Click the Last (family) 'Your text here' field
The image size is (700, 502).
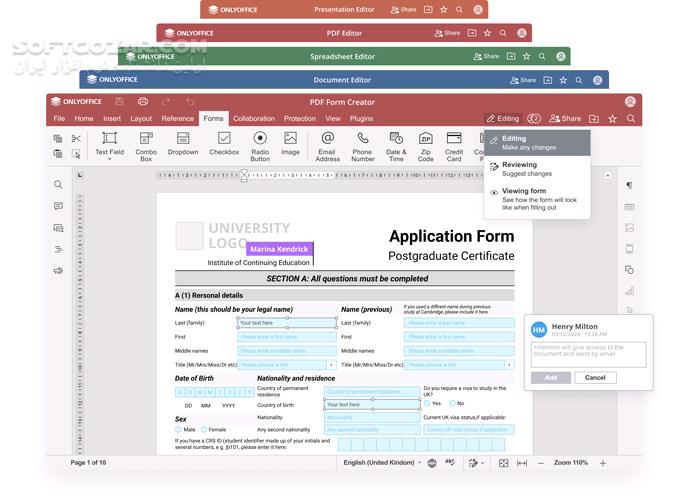287,322
